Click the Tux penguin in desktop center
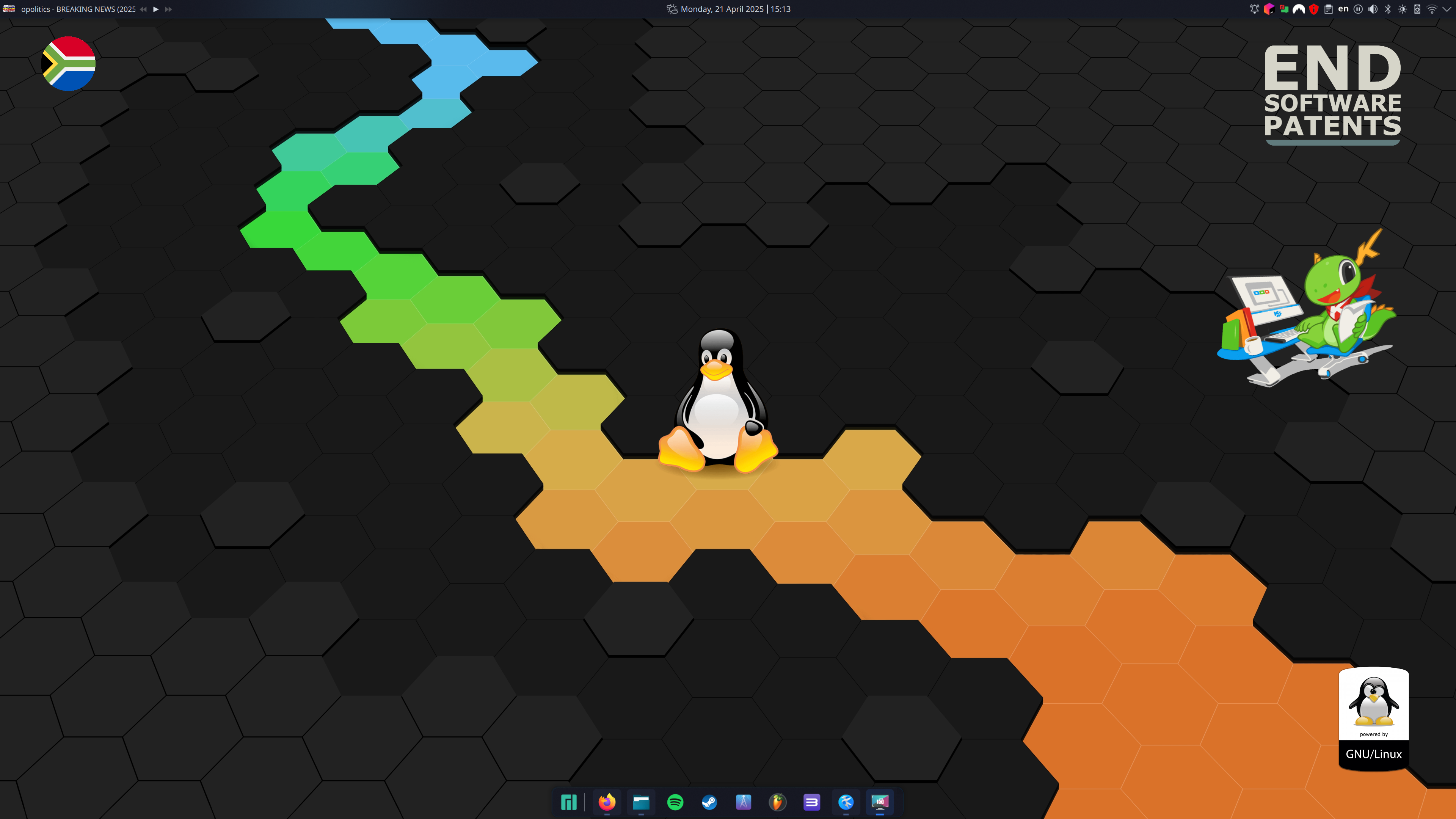Image resolution: width=1456 pixels, height=819 pixels. click(718, 401)
